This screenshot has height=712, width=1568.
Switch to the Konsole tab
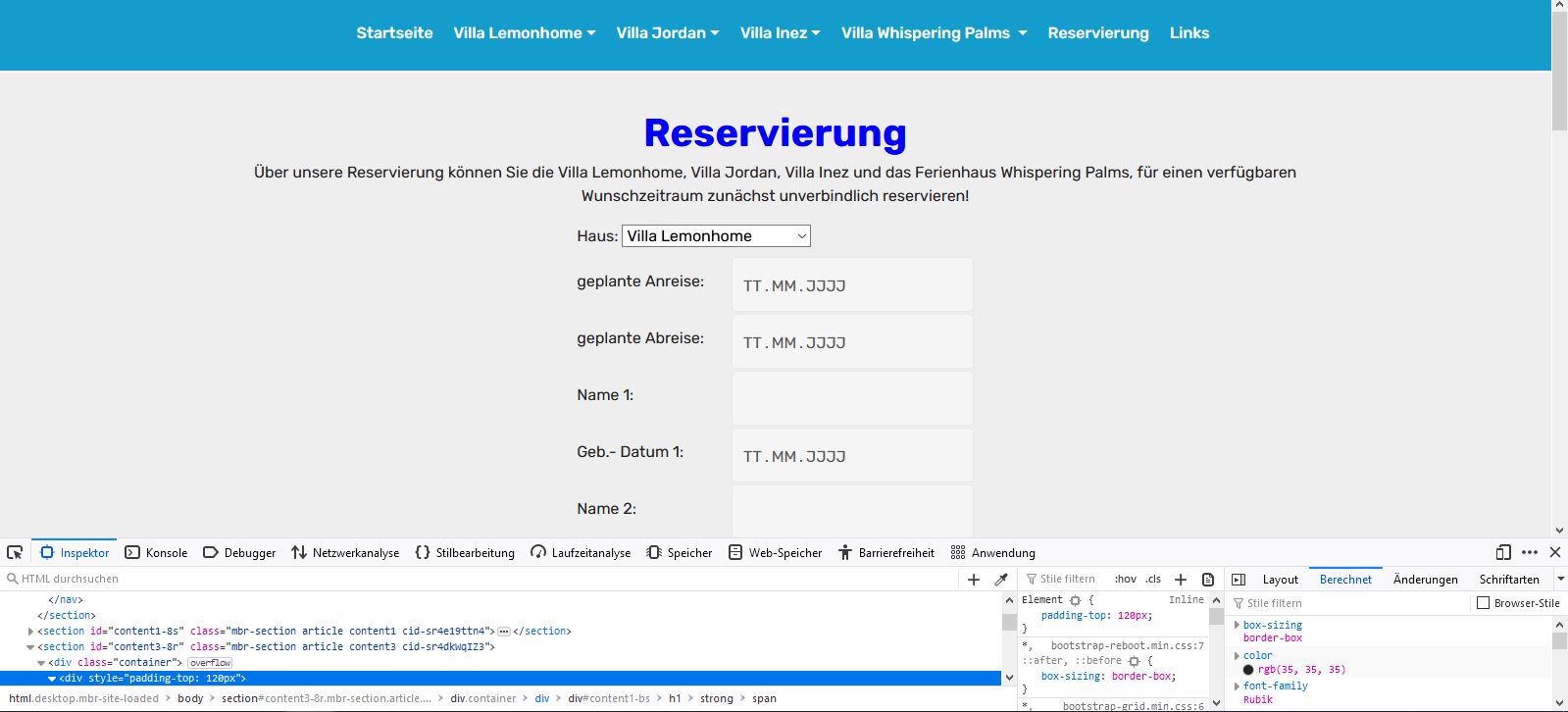point(156,553)
